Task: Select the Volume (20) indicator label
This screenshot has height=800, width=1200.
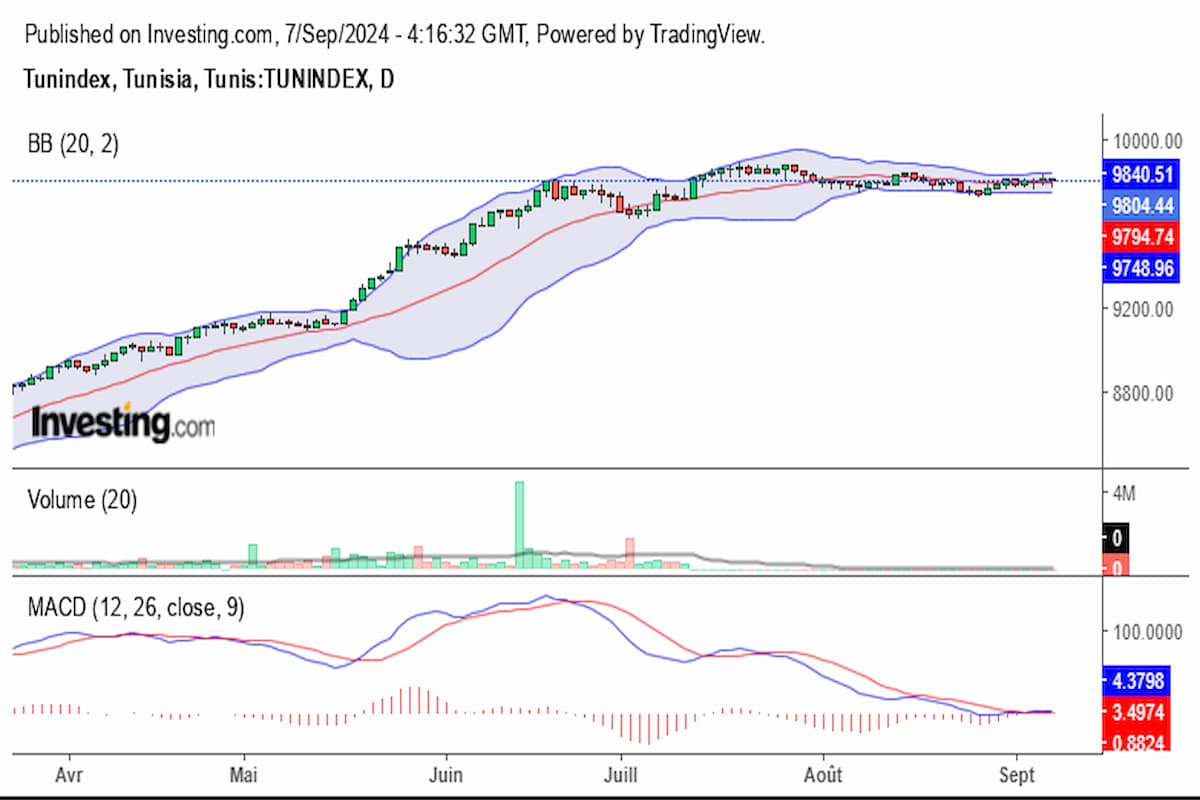Action: coord(81,500)
